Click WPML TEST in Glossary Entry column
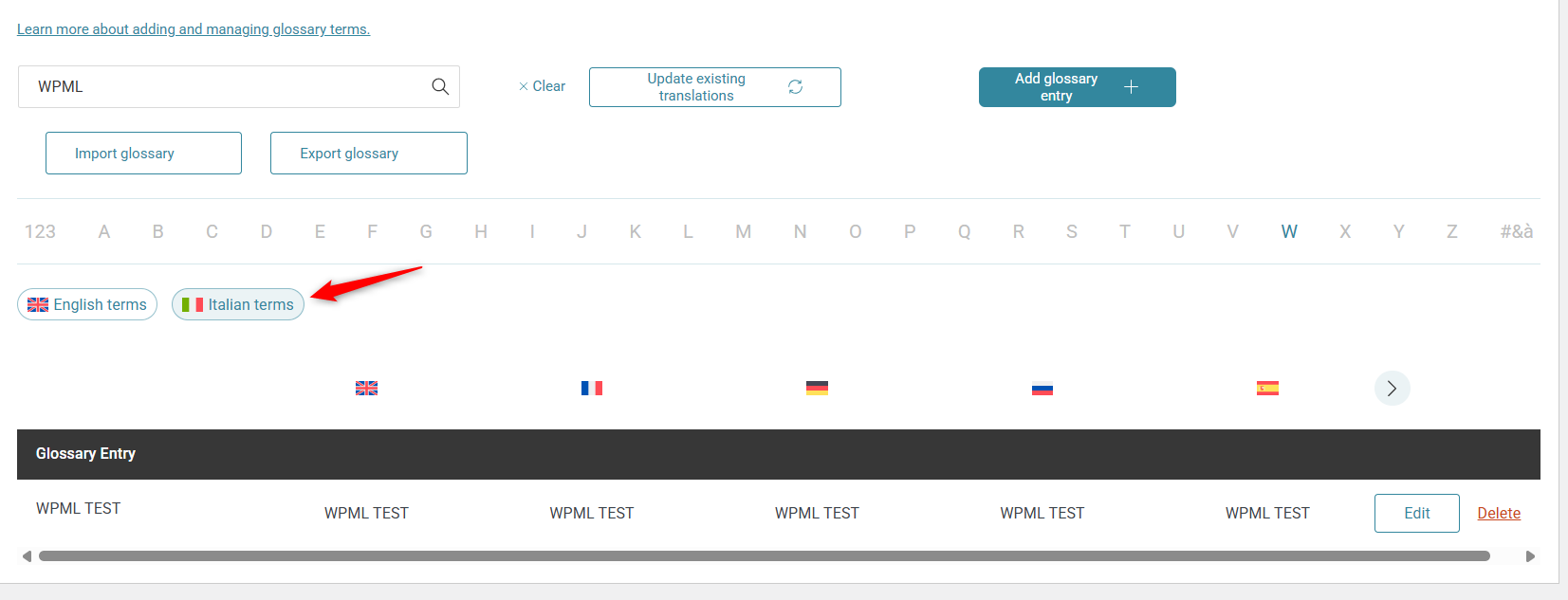This screenshot has height=600, width=1568. [x=79, y=509]
